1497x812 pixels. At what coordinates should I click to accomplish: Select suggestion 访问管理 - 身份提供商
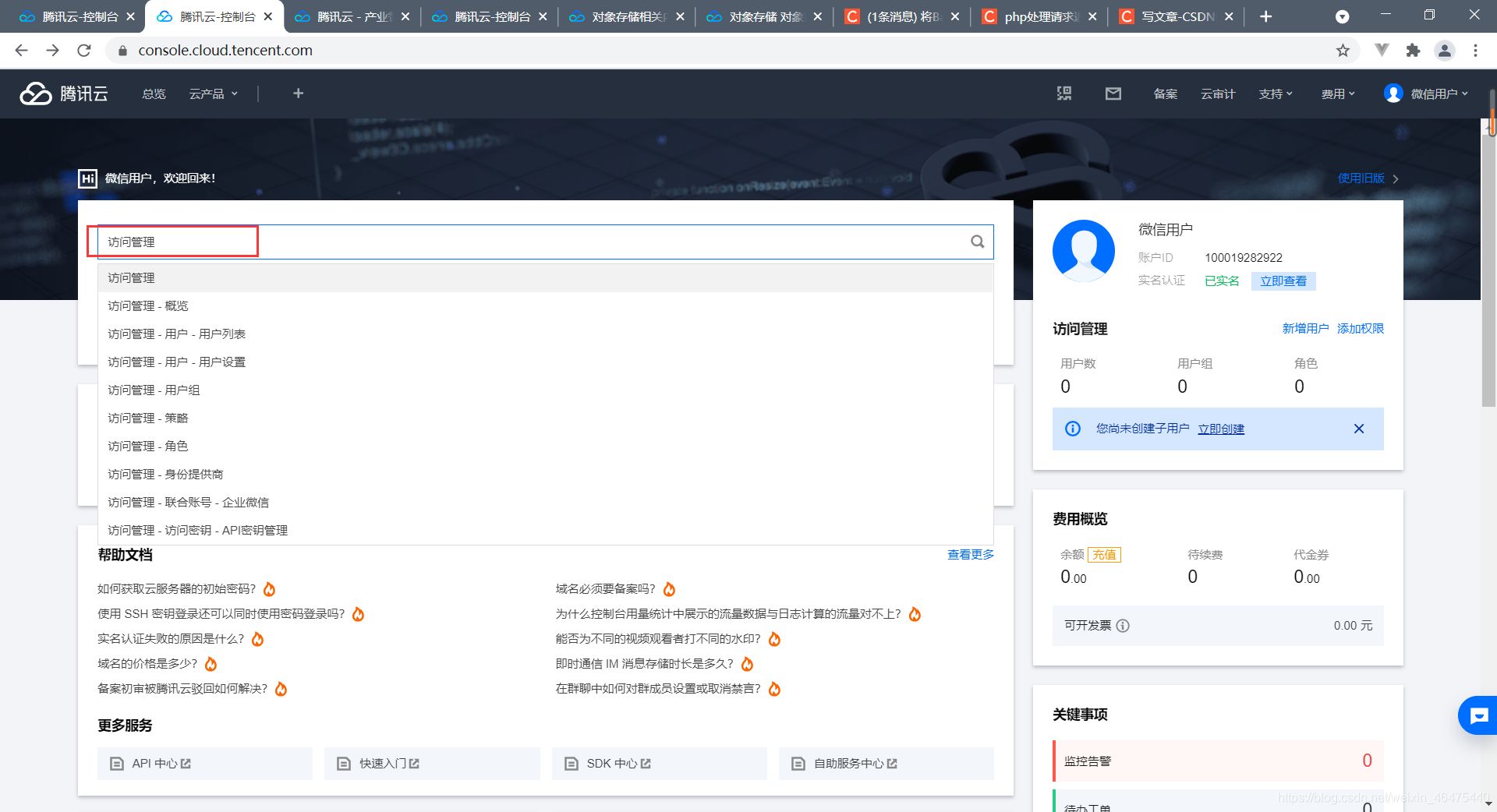(x=546, y=475)
